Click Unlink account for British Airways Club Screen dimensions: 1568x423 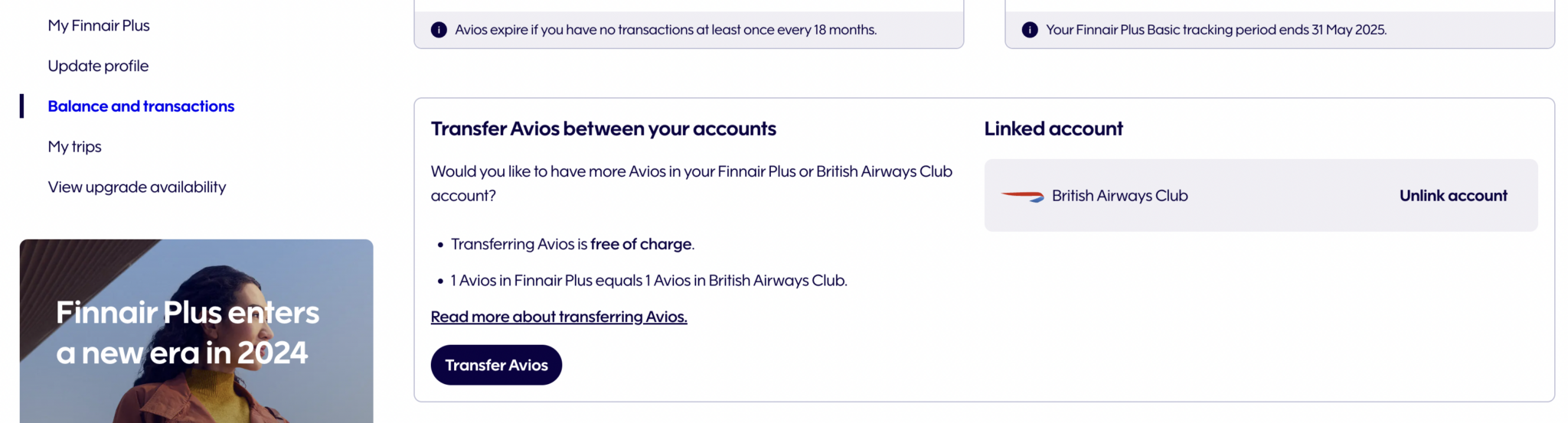(x=1452, y=196)
